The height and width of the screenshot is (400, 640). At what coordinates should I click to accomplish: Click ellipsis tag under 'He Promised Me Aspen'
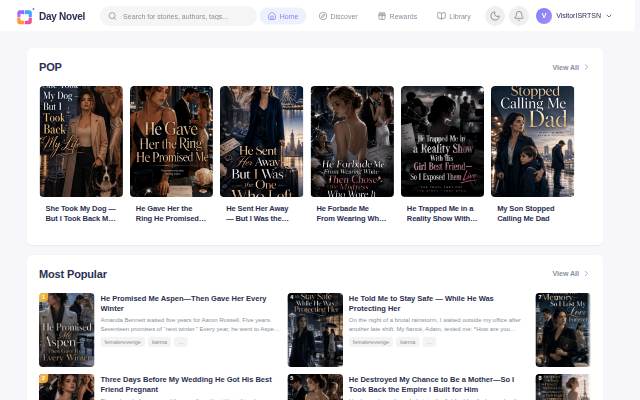181,342
